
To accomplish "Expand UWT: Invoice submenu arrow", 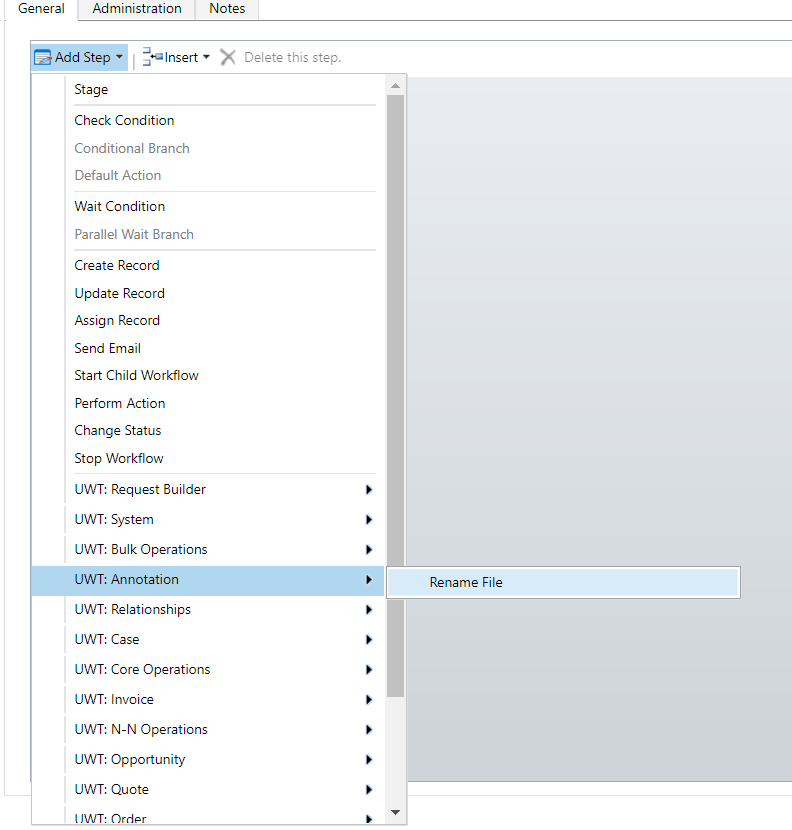I will coord(369,700).
